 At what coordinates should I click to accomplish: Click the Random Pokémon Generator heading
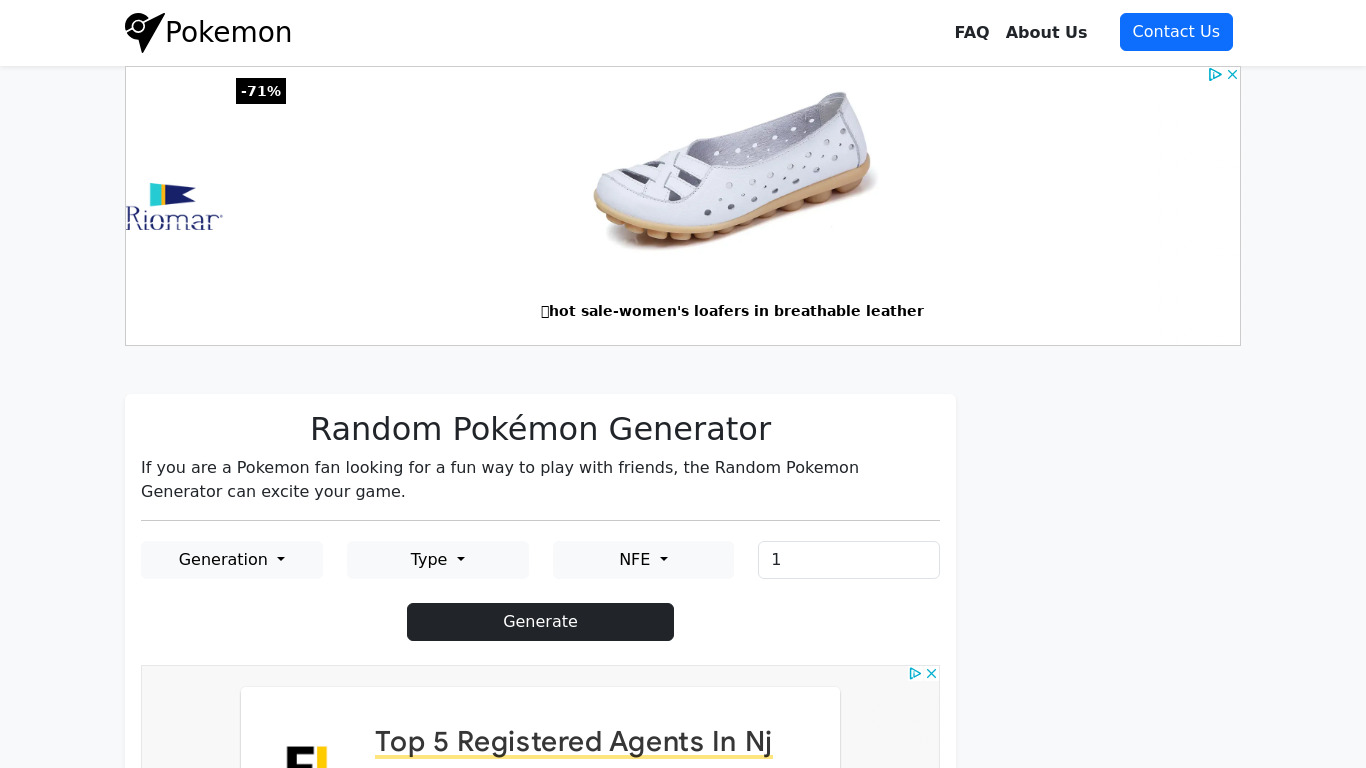coord(540,429)
